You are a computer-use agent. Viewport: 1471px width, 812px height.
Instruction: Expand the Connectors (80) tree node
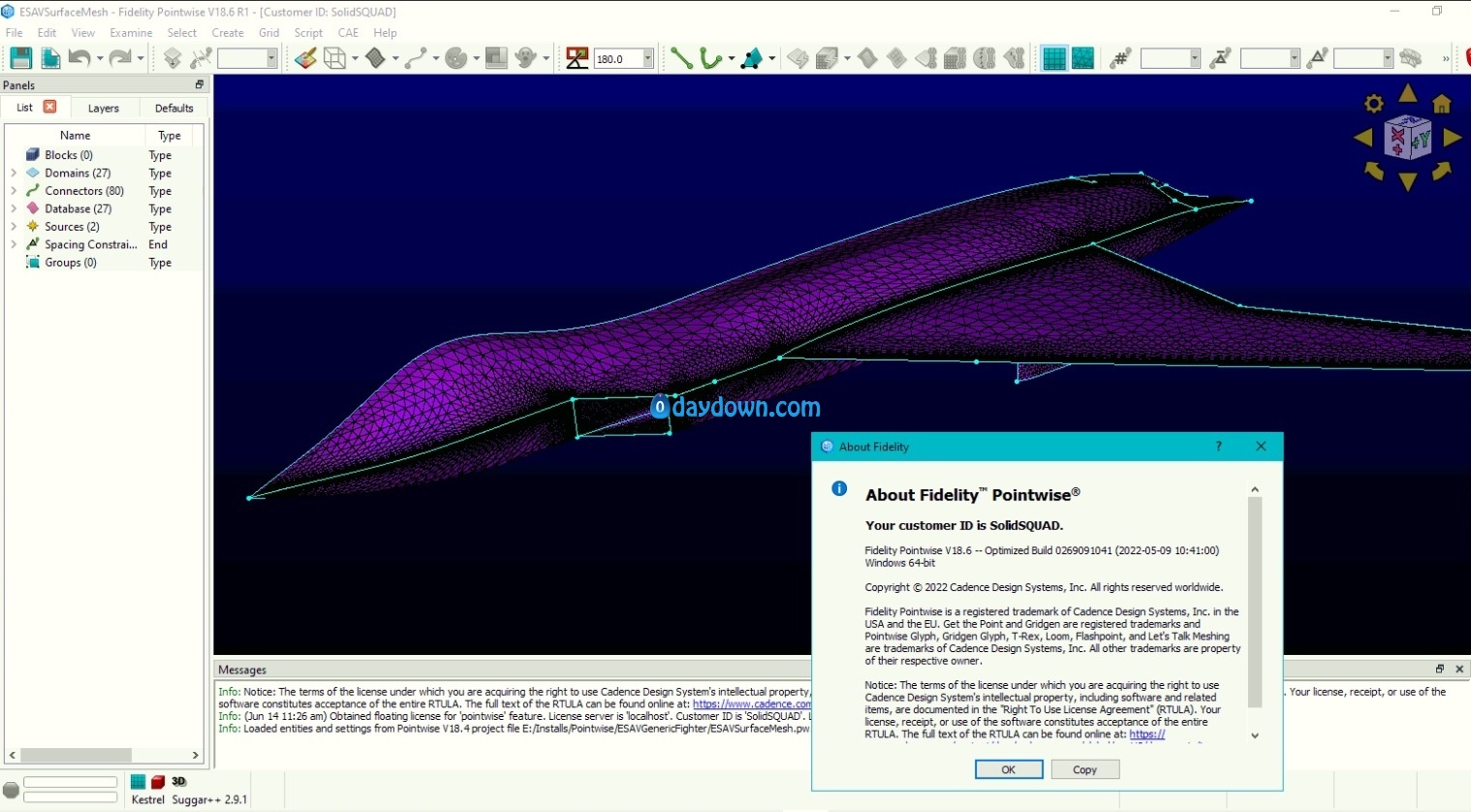(14, 191)
